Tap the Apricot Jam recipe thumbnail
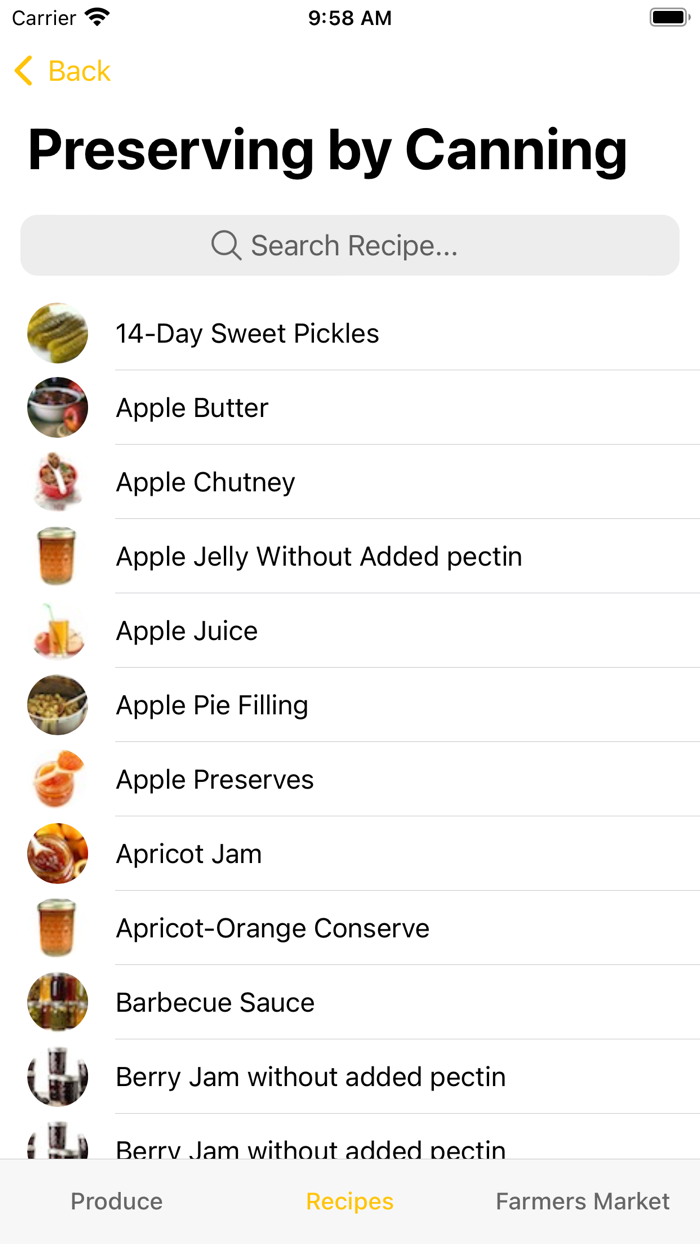700x1244 pixels. [57, 853]
